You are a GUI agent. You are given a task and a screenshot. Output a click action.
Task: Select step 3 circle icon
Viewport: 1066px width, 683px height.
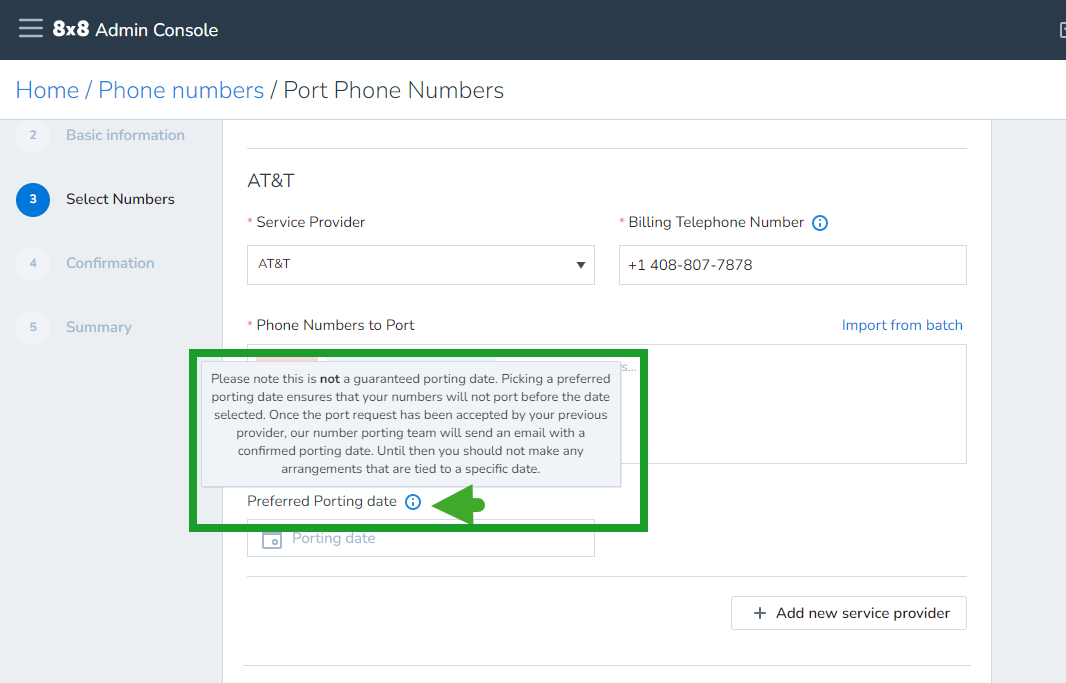tap(33, 199)
